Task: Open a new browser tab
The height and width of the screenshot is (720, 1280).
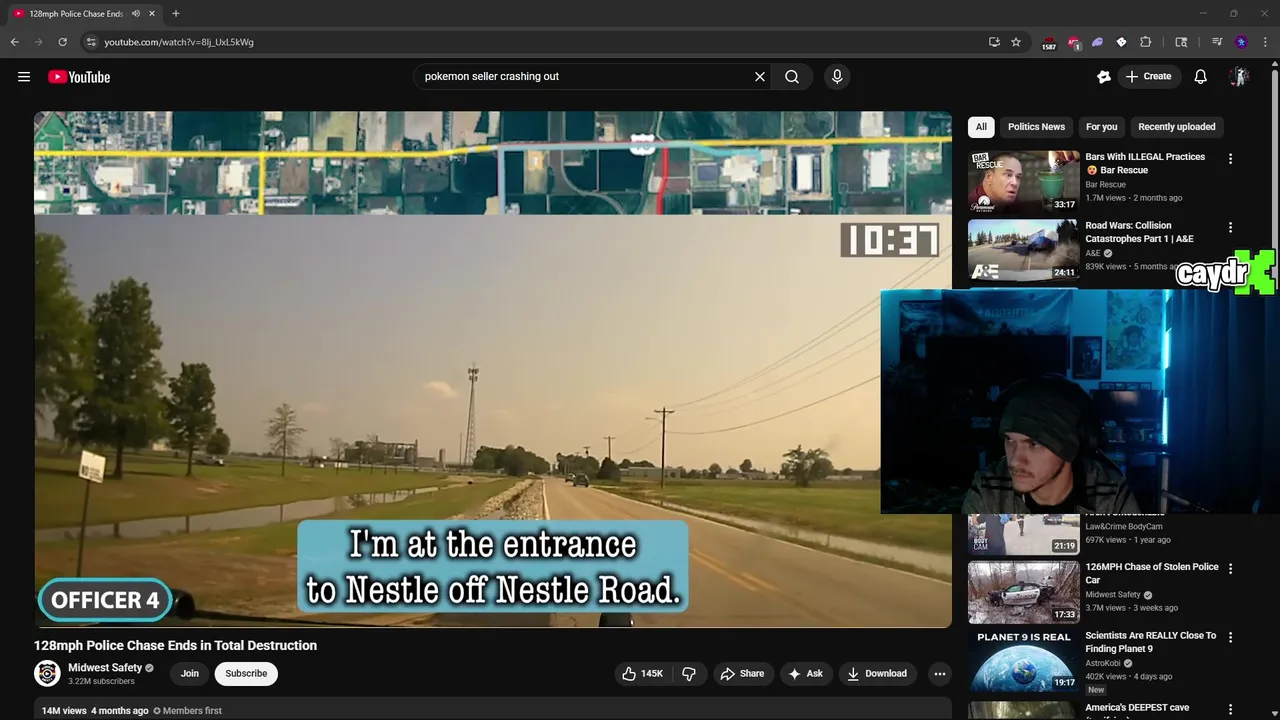Action: [176, 13]
